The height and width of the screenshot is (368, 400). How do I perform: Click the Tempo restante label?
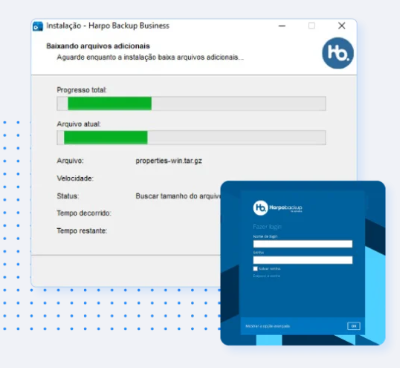tap(82, 231)
